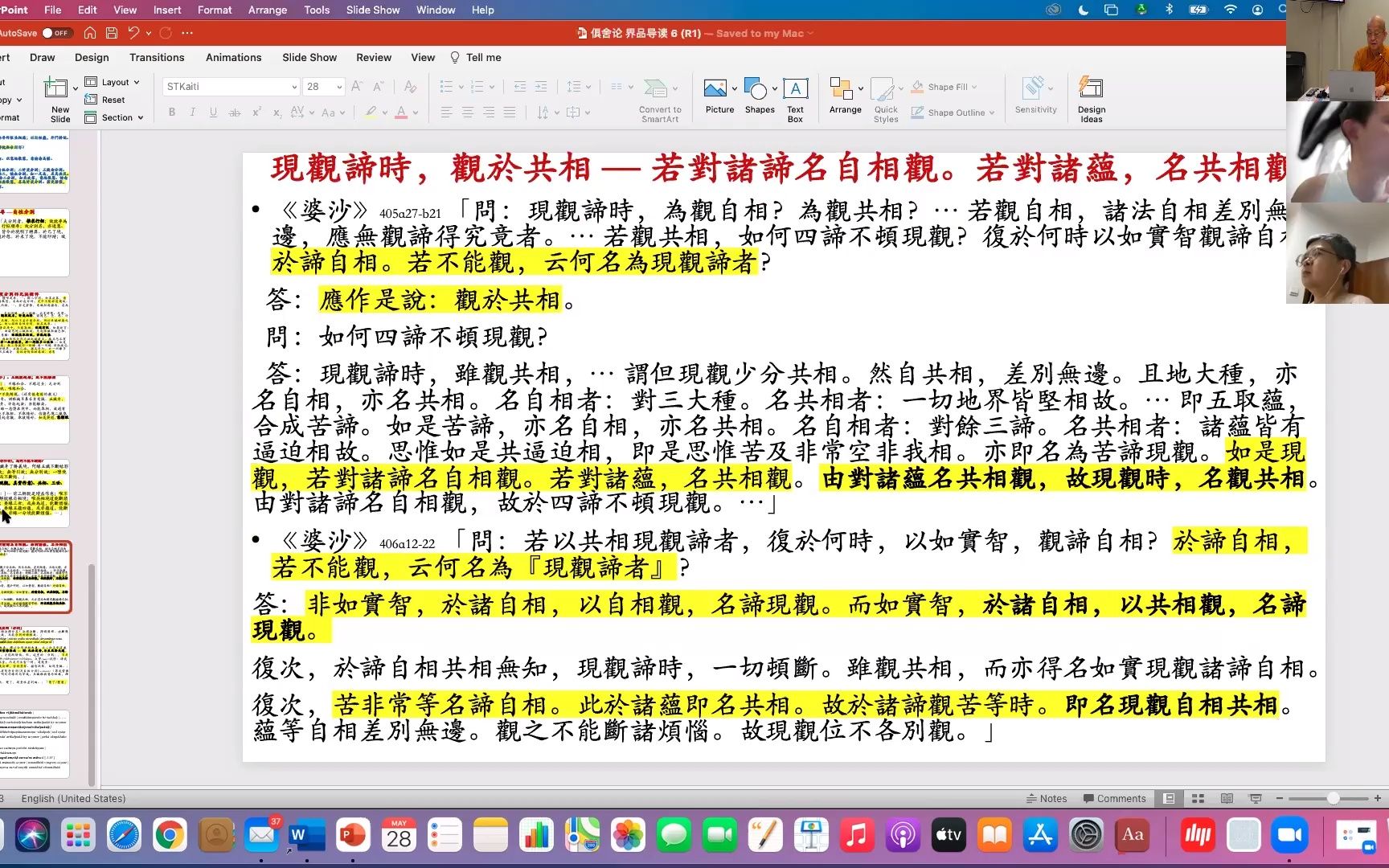1389x868 pixels.
Task: Apply the red font color
Action: (x=401, y=113)
